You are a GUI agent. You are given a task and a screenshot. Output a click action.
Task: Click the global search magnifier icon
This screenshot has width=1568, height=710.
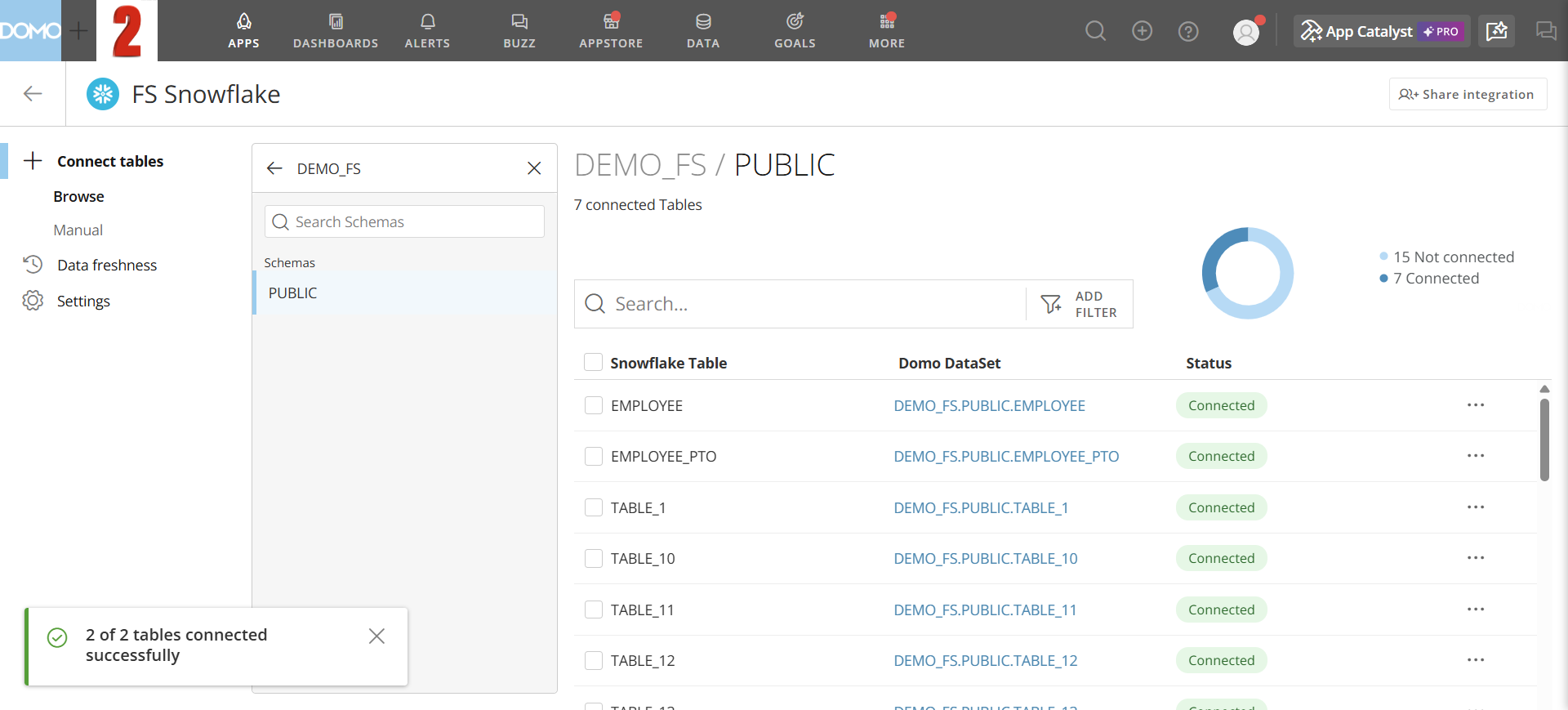(1095, 31)
